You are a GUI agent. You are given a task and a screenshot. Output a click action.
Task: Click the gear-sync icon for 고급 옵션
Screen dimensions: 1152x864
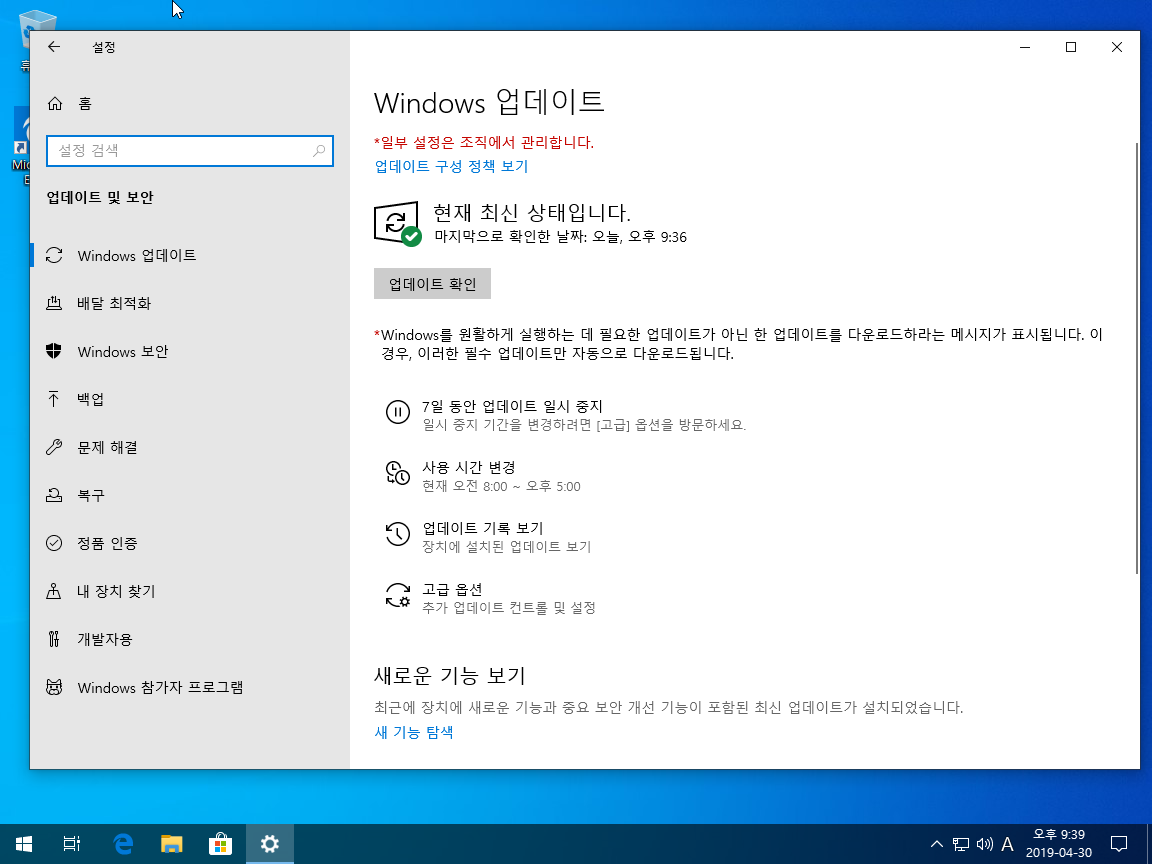click(397, 595)
